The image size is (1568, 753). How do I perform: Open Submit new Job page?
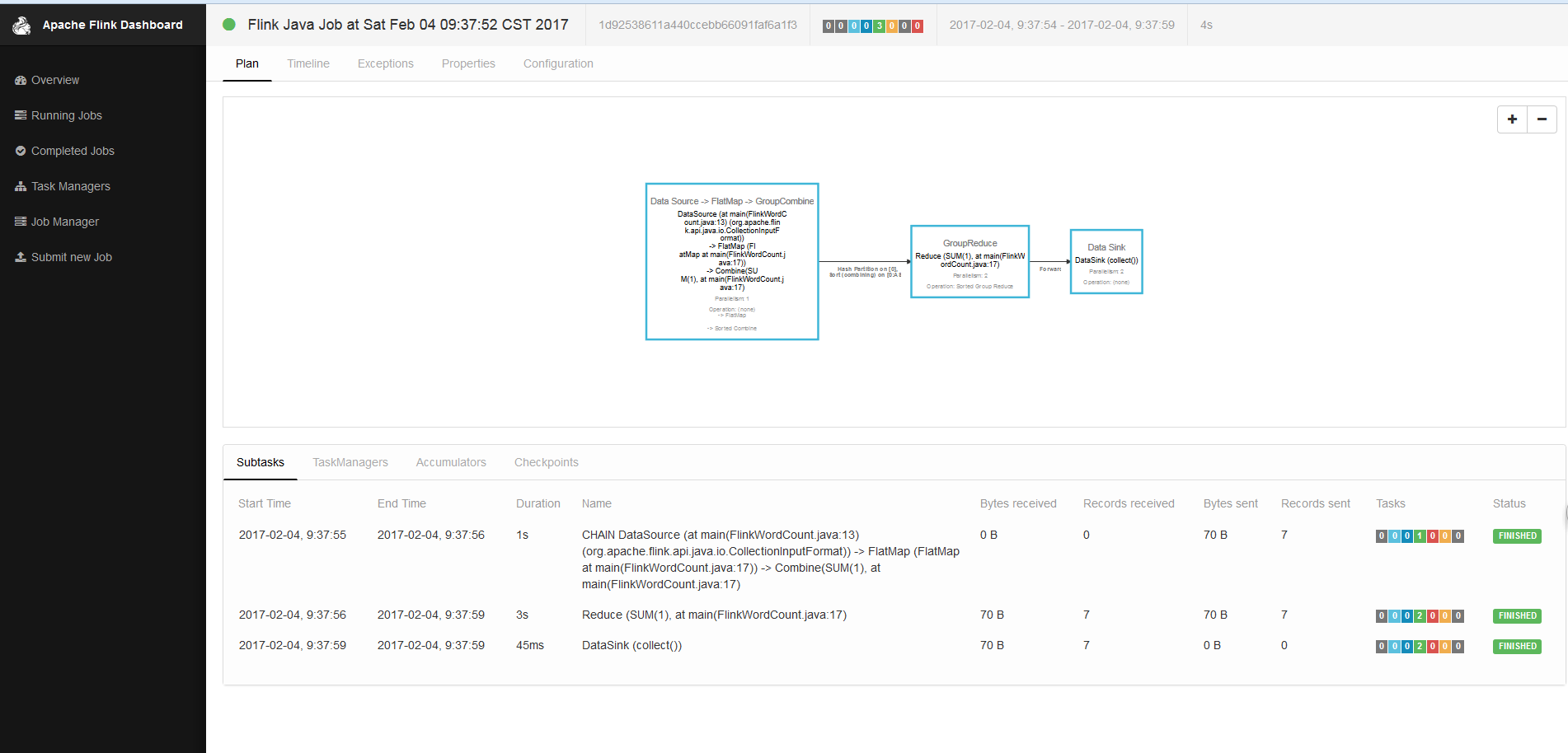[x=72, y=257]
